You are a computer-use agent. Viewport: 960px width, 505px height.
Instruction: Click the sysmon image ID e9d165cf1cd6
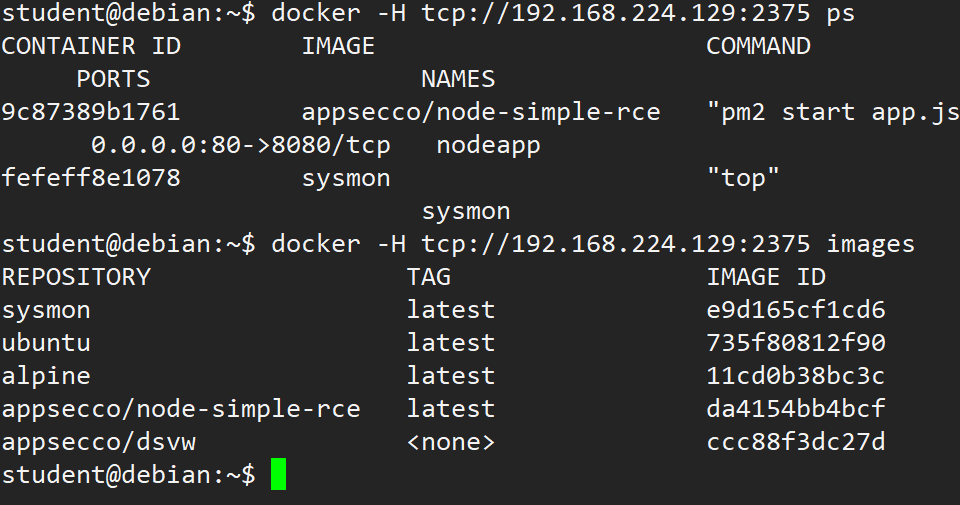pyautogui.click(x=796, y=310)
